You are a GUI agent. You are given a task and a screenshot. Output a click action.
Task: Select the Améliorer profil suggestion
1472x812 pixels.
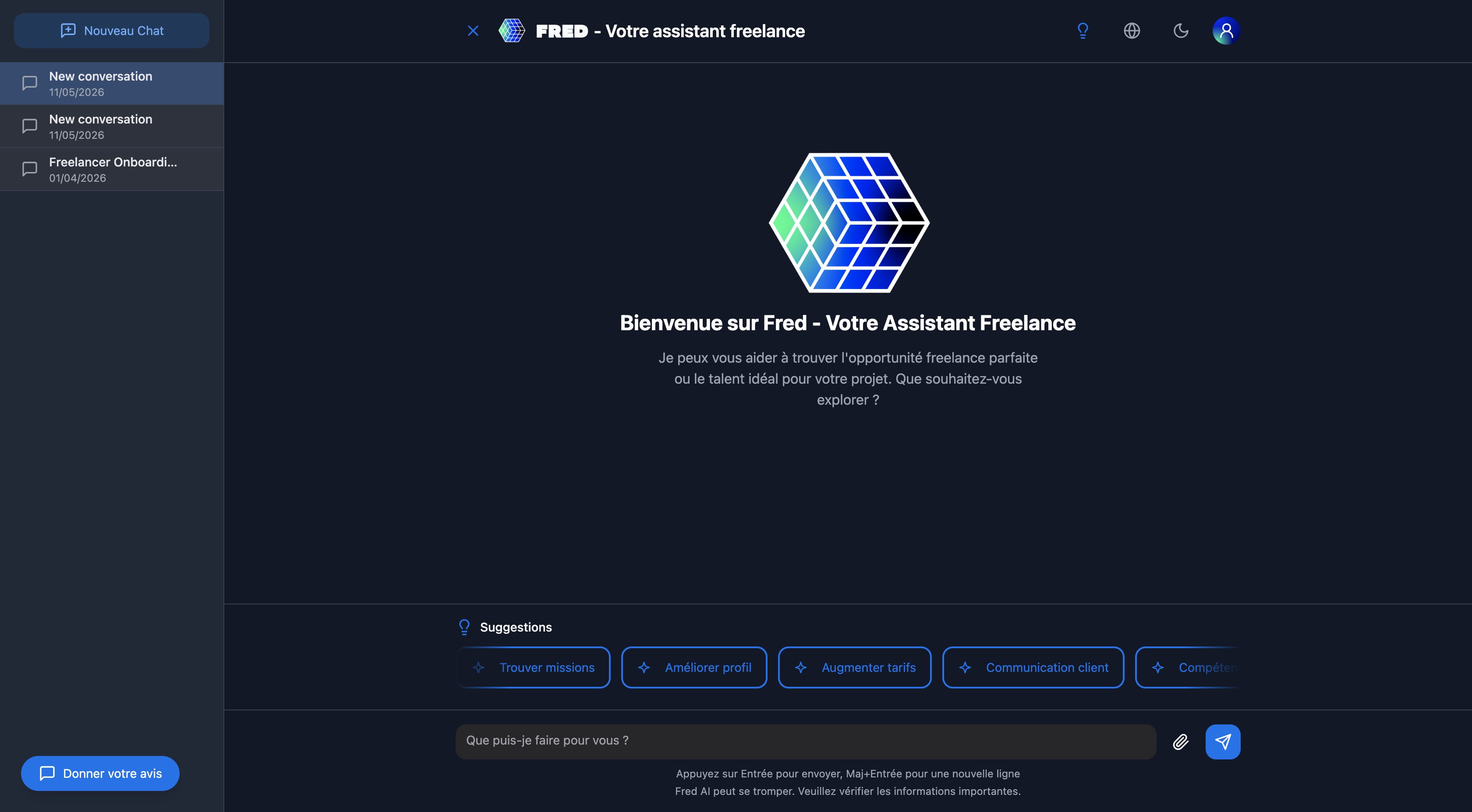tap(694, 667)
